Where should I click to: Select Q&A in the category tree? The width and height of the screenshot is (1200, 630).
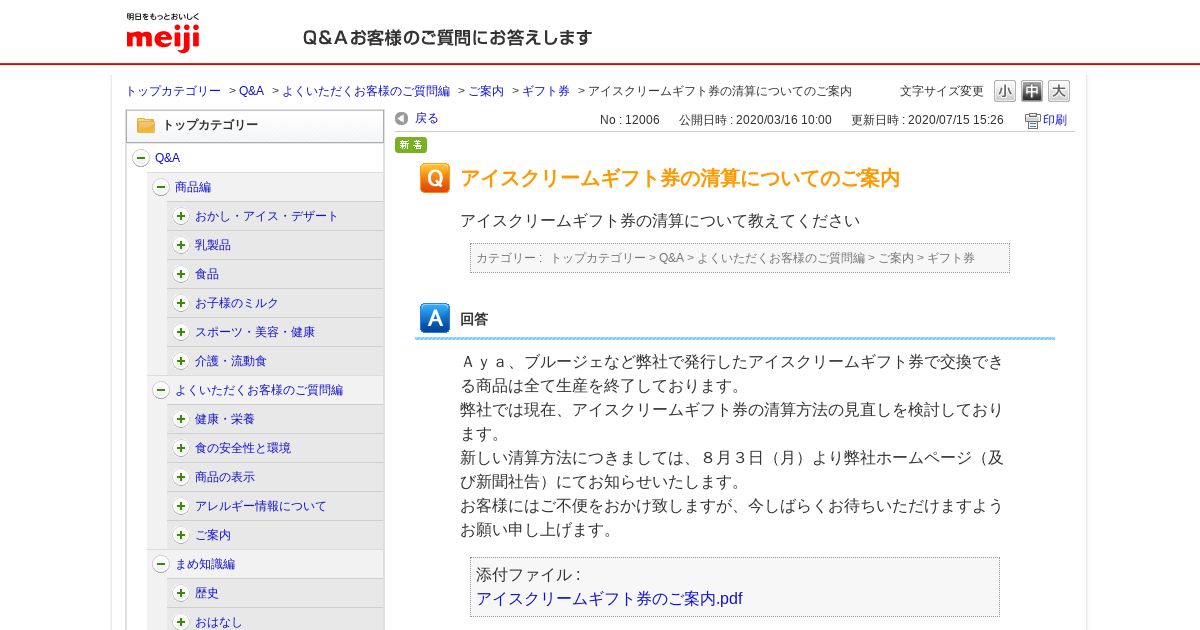(x=167, y=158)
